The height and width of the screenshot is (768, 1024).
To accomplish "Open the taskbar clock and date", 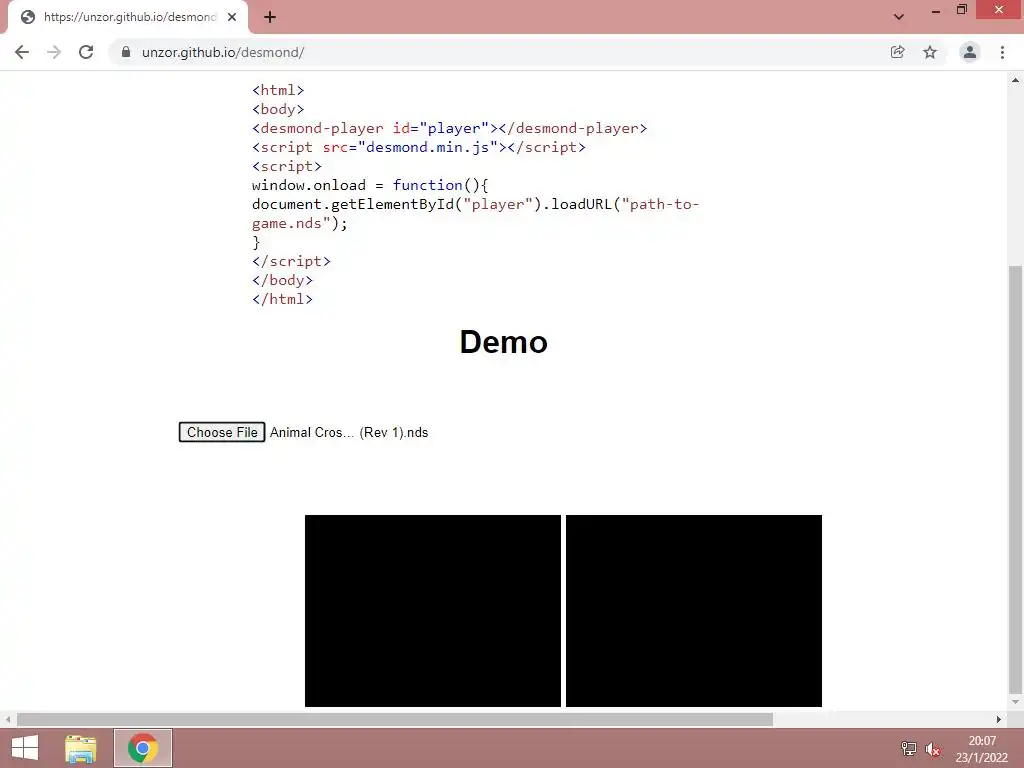I will coord(982,749).
